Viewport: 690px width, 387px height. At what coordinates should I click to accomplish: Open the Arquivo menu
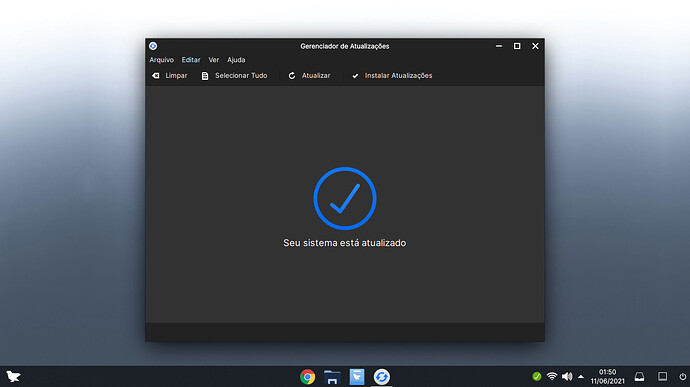click(161, 60)
